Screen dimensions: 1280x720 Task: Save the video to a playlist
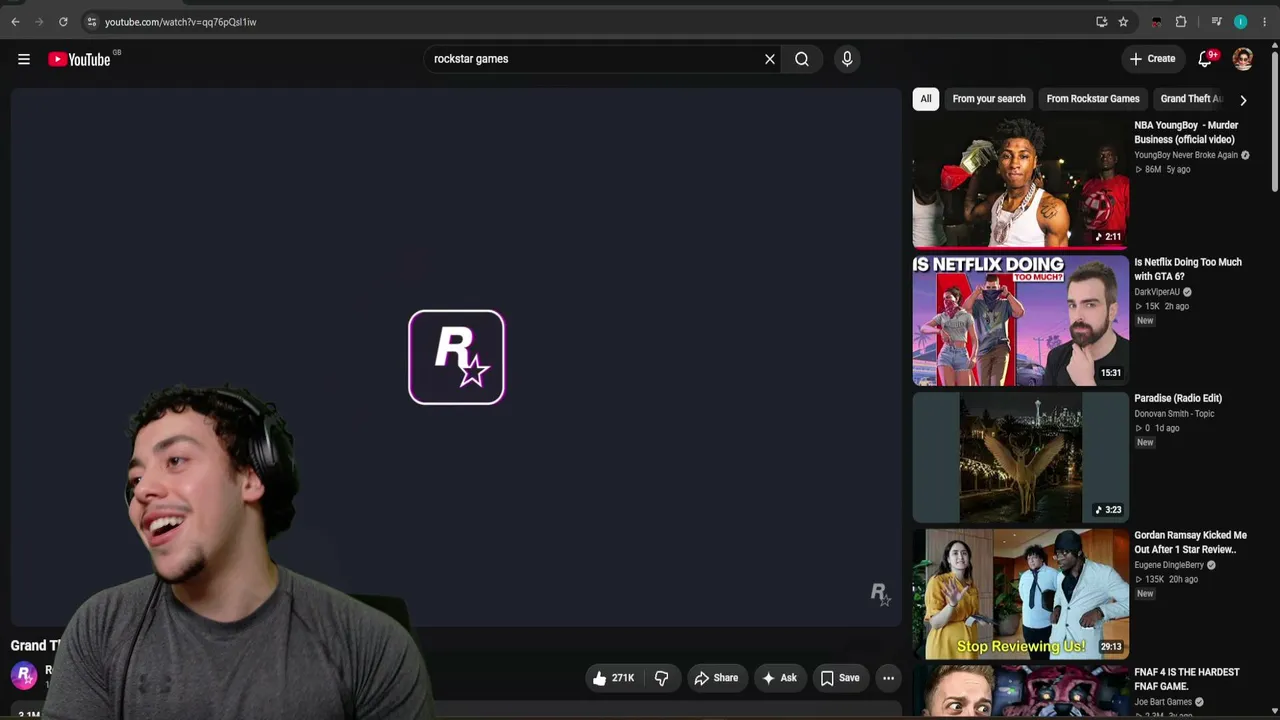[x=840, y=678]
